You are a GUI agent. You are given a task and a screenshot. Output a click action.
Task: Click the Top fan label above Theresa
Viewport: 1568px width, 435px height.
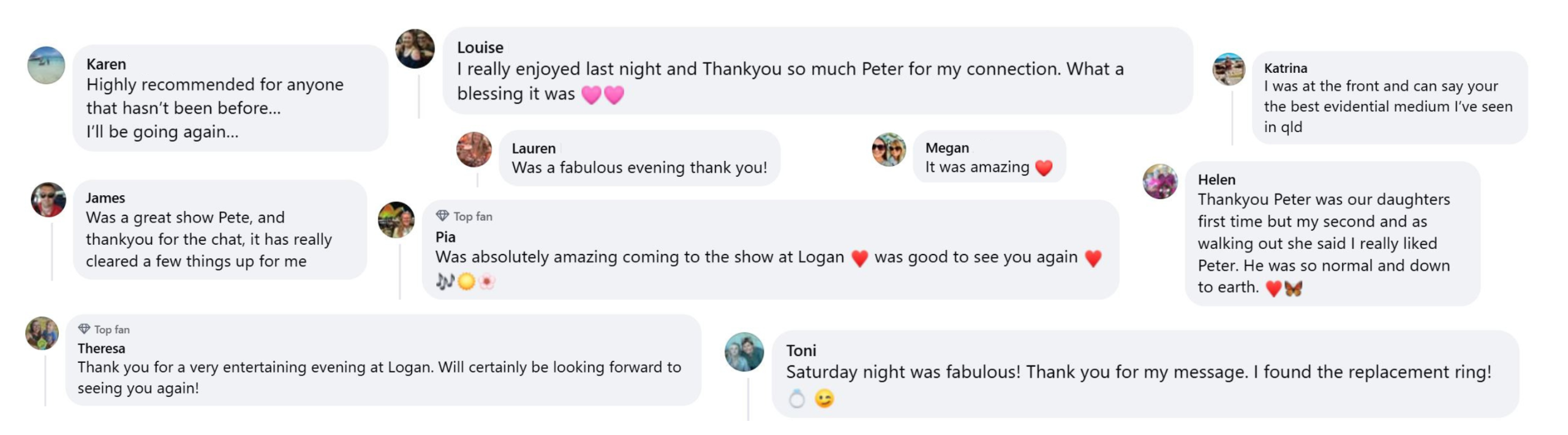click(112, 329)
